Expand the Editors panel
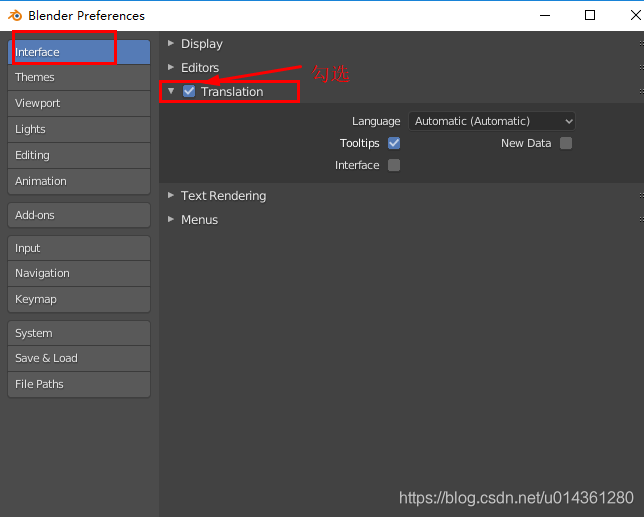This screenshot has width=644, height=517. pyautogui.click(x=171, y=67)
